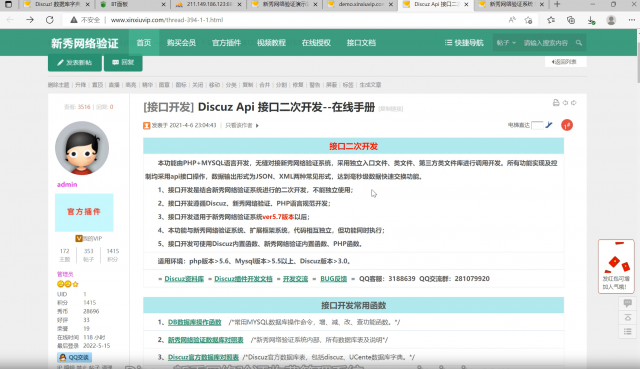Viewport: 640px width, 369px height.
Task: Click the QQ交谈 chat badge
Action: 74,357
